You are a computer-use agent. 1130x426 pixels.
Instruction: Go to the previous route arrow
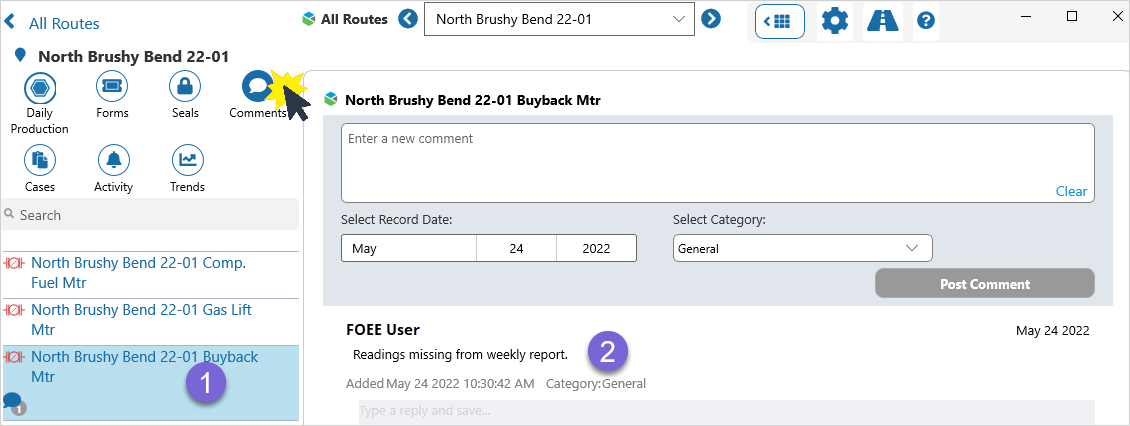point(408,19)
